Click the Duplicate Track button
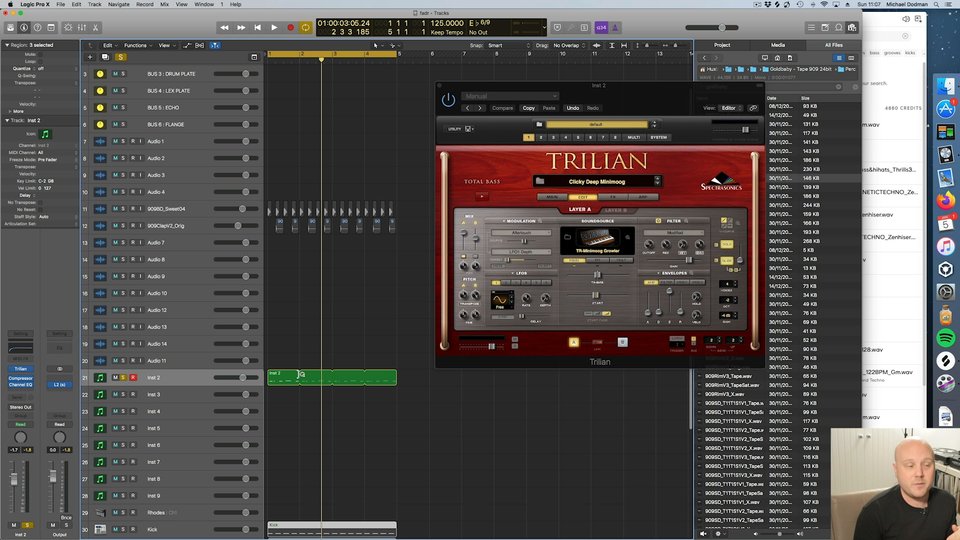 click(105, 57)
